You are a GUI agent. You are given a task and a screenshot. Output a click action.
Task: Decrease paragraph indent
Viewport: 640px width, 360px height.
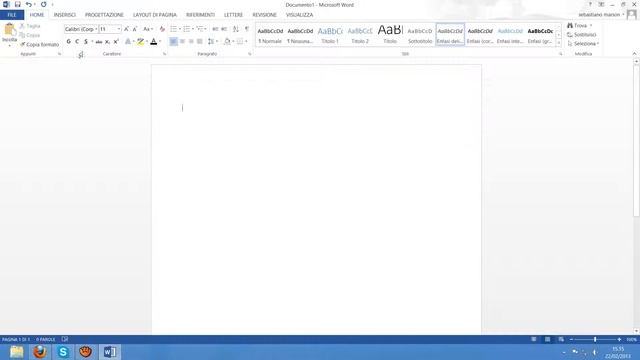pos(215,29)
